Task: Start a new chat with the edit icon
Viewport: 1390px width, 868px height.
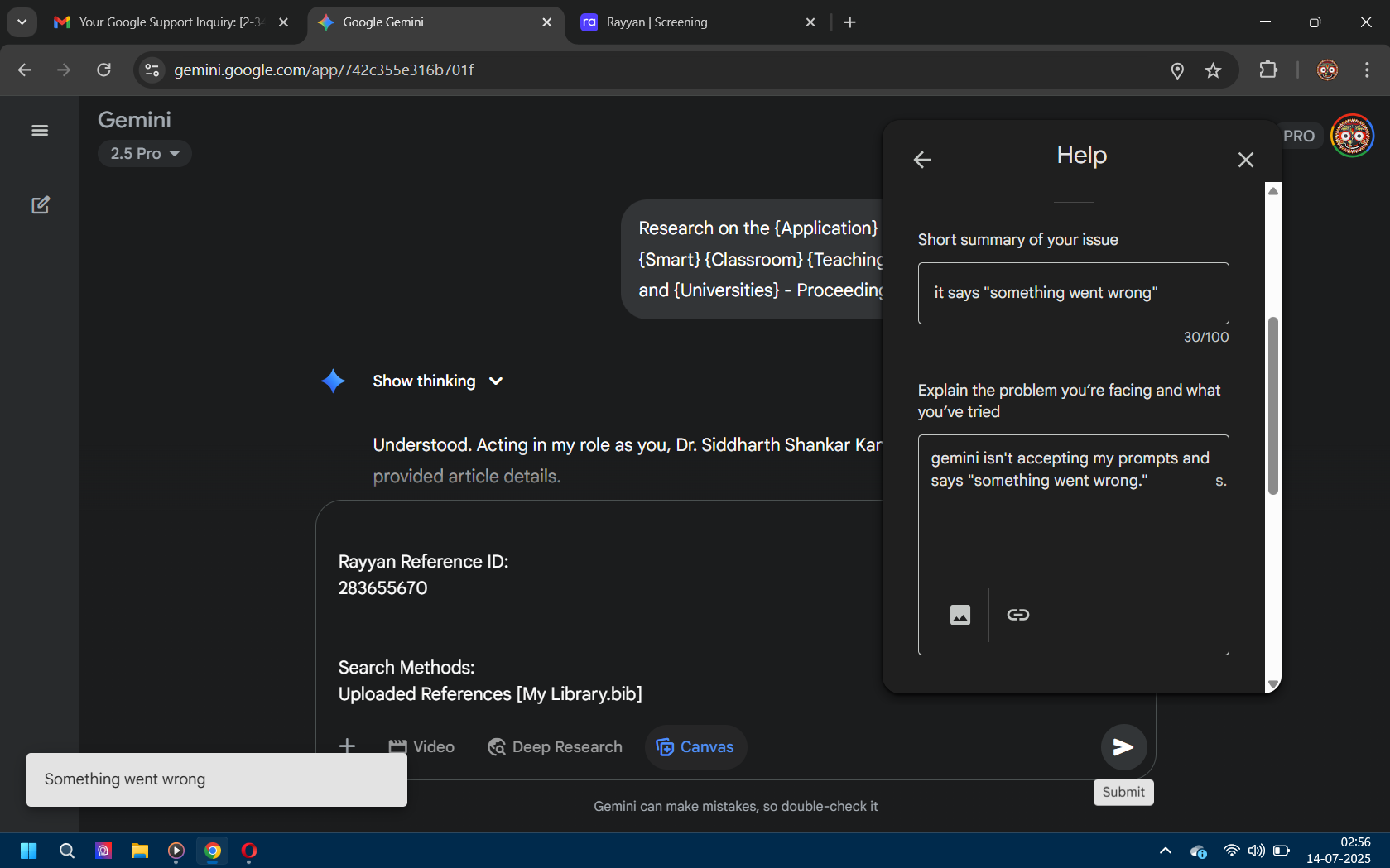Action: tap(40, 205)
